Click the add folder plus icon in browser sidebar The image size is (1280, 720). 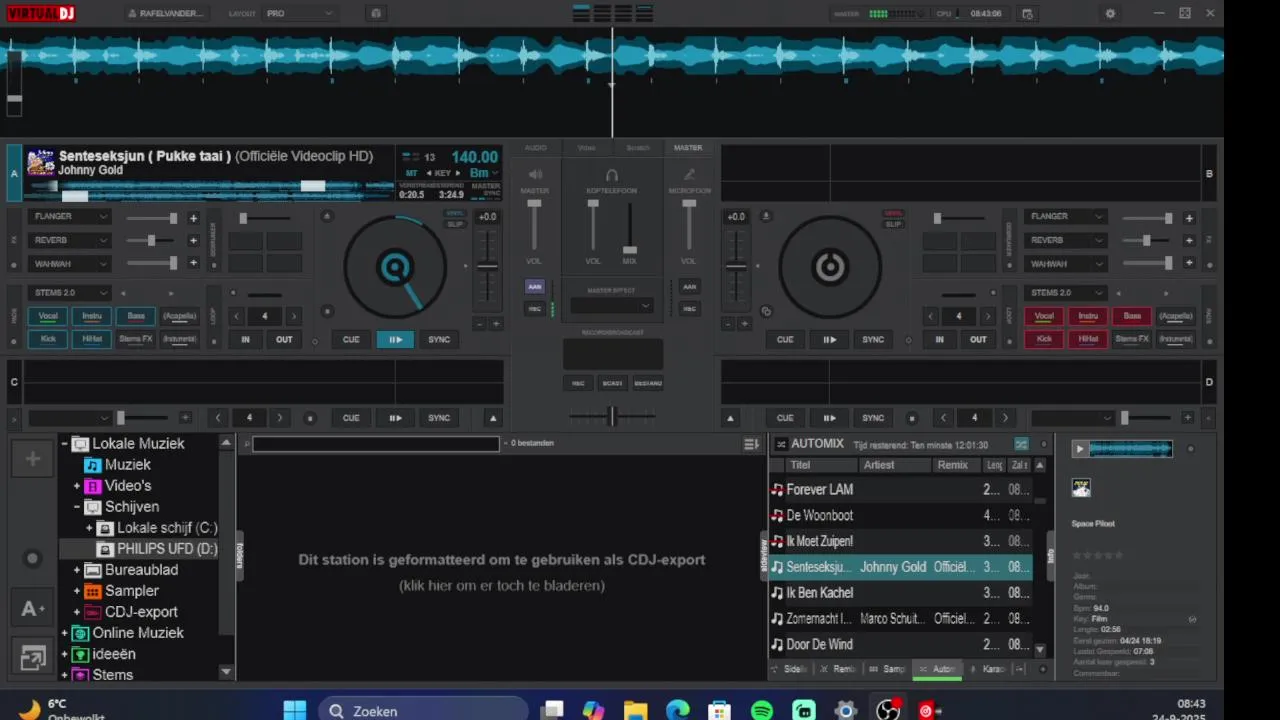pyautogui.click(x=33, y=459)
